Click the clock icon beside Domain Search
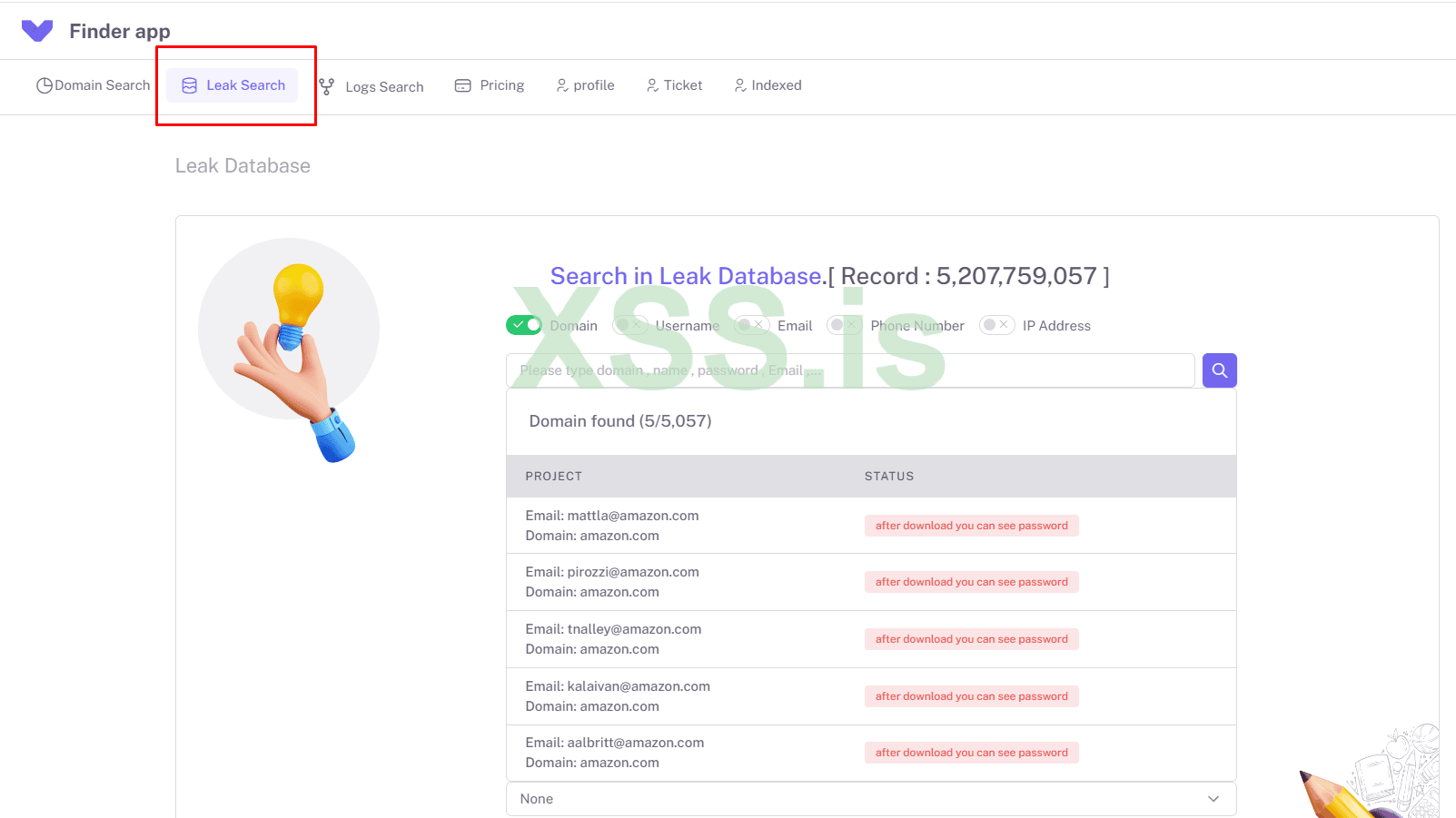 point(44,85)
